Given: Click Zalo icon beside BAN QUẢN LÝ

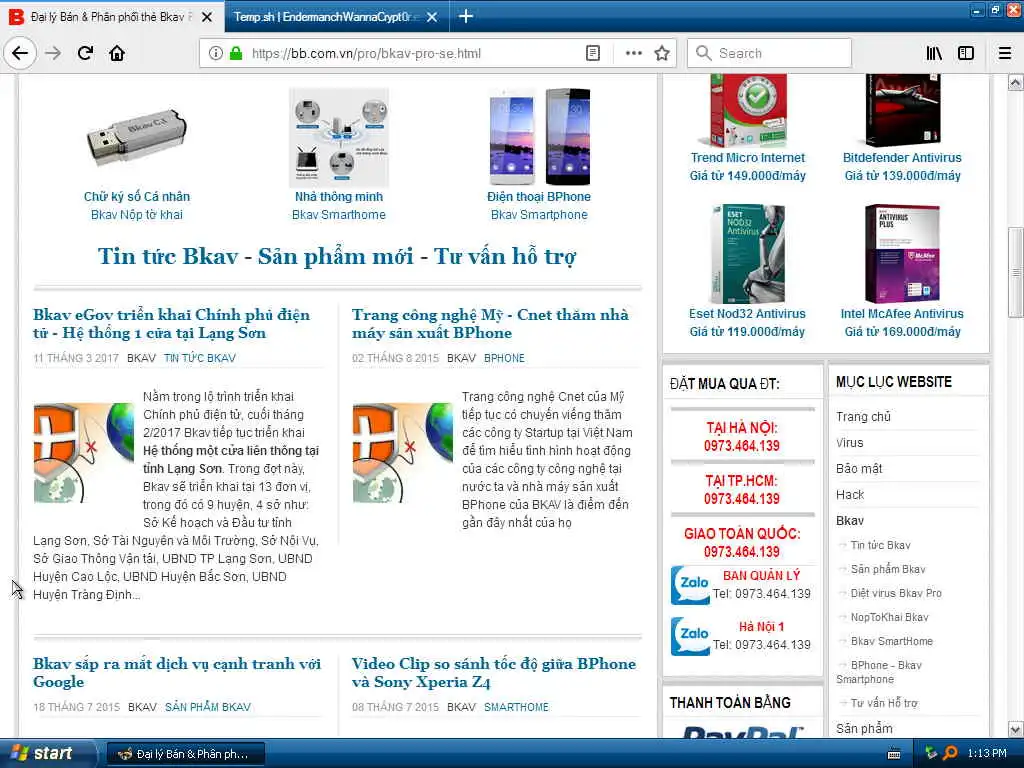Looking at the screenshot, I should point(690,584).
